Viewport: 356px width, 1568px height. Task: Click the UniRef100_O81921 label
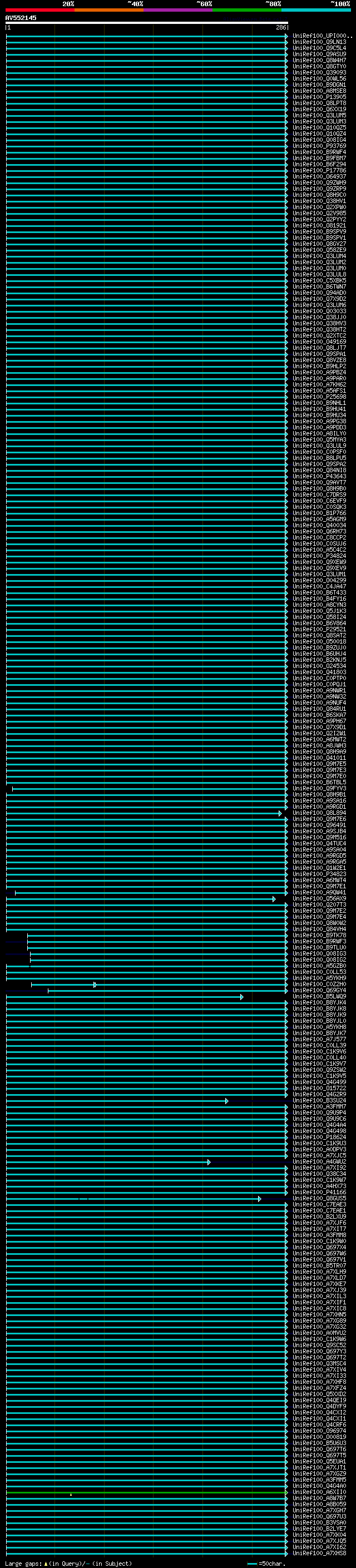[319, 225]
